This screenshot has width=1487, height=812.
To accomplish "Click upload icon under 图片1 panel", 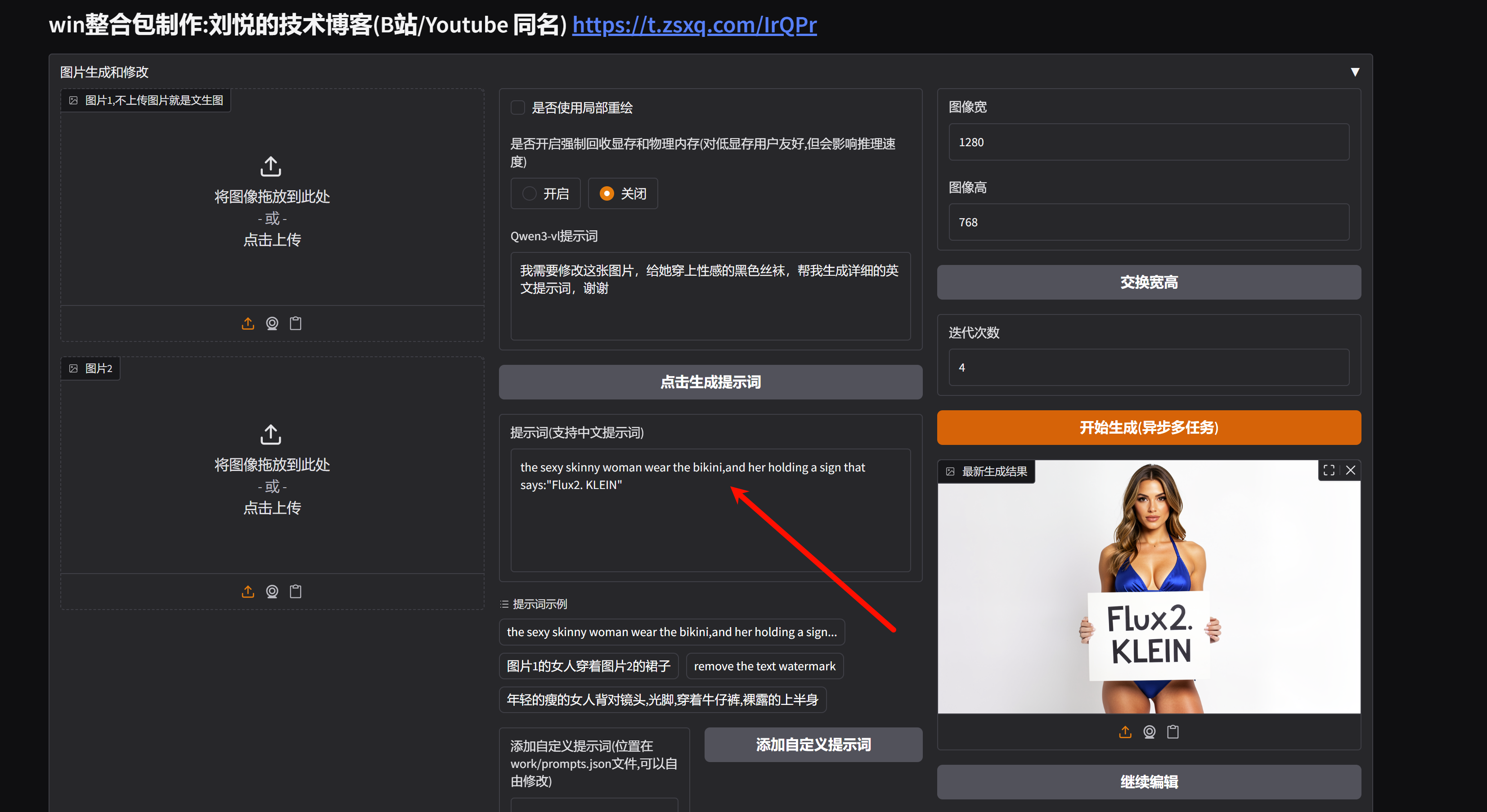I will pyautogui.click(x=247, y=323).
